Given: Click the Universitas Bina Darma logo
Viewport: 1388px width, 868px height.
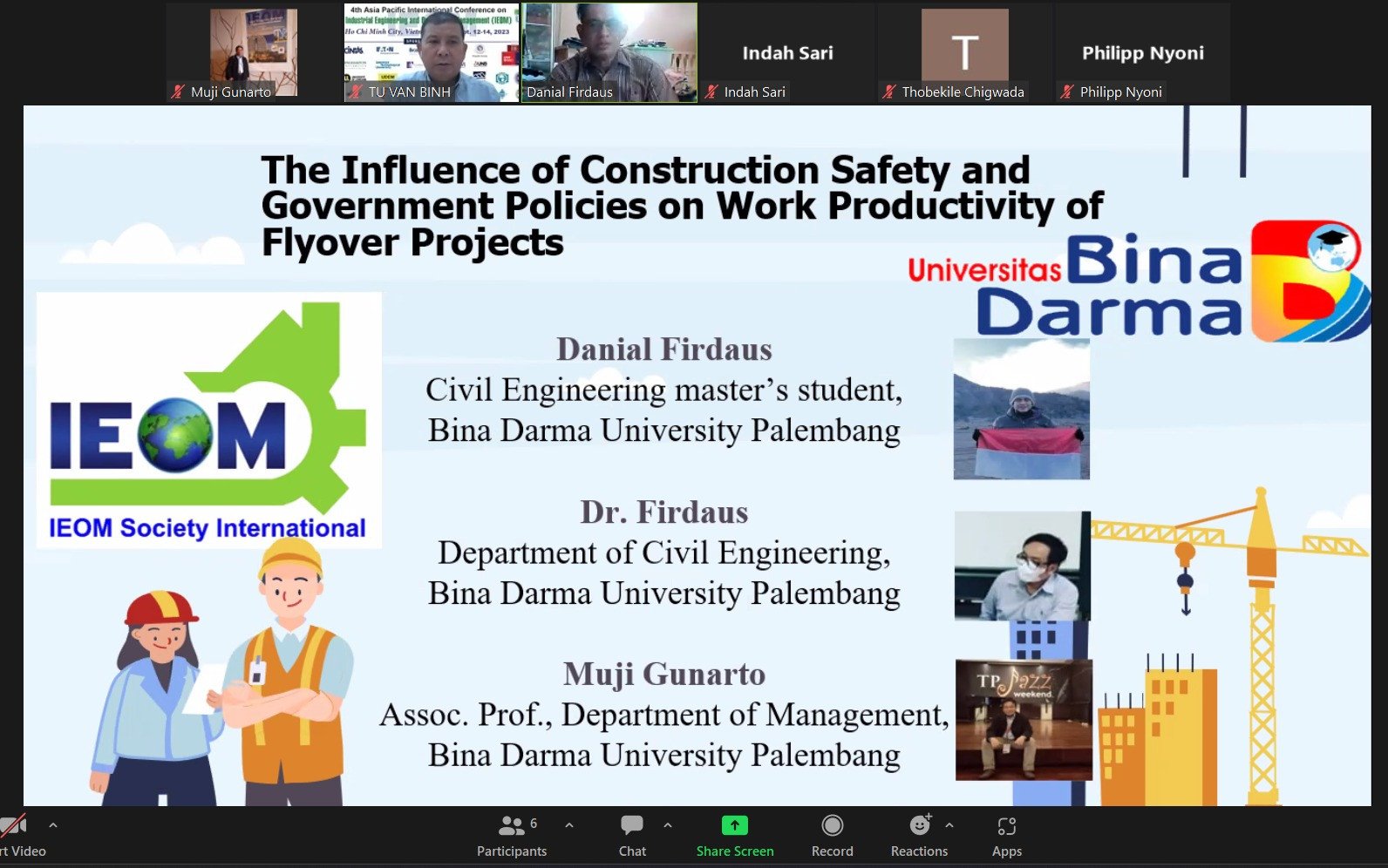Looking at the screenshot, I should (1138, 281).
